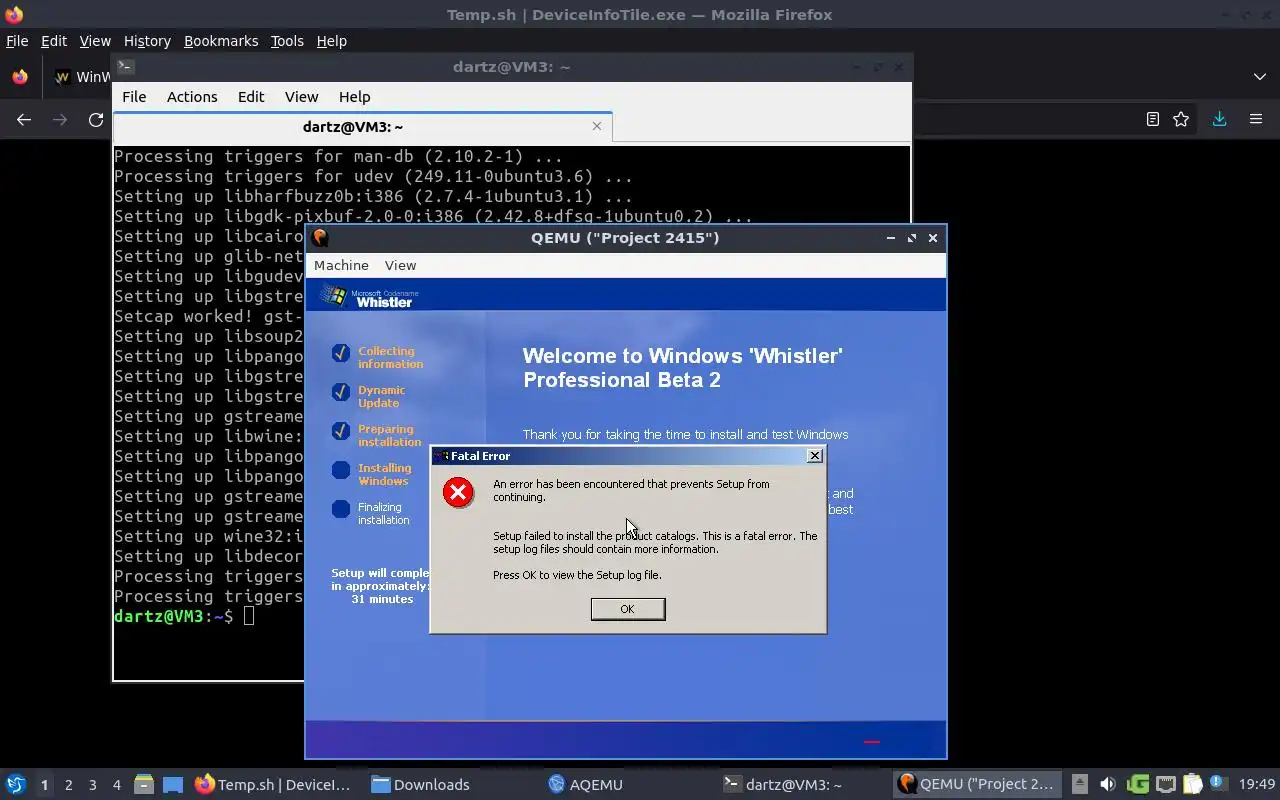The height and width of the screenshot is (800, 1280).
Task: Open the terminal's File menu
Action: [x=134, y=97]
